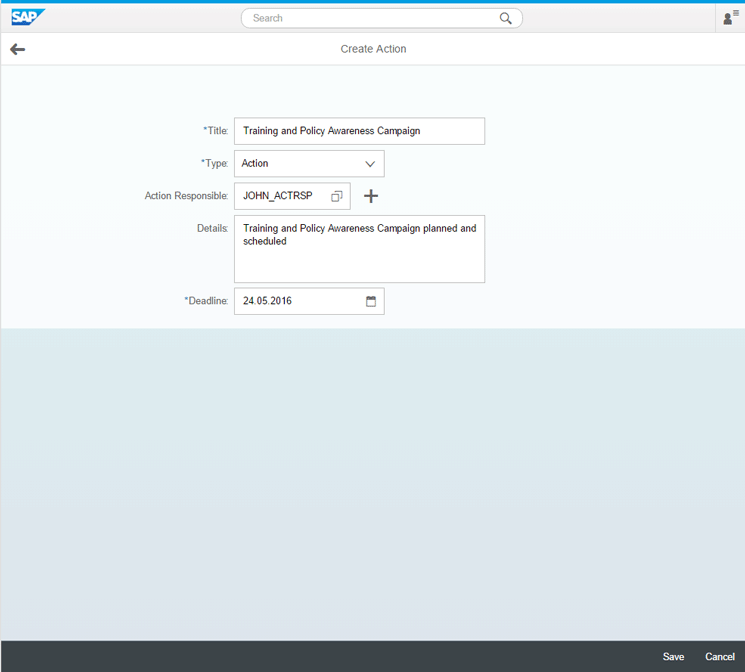Click the Action Responsible input field

tap(292, 196)
